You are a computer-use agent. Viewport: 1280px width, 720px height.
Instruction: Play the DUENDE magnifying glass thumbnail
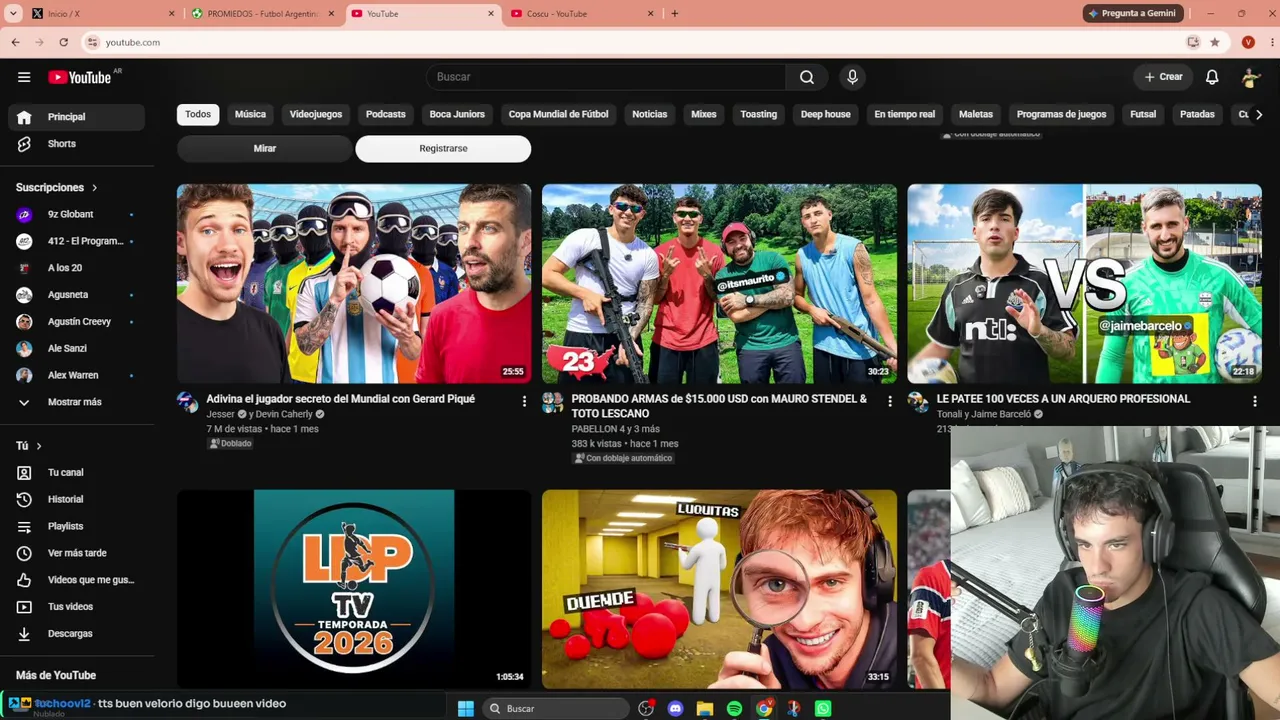coord(719,588)
